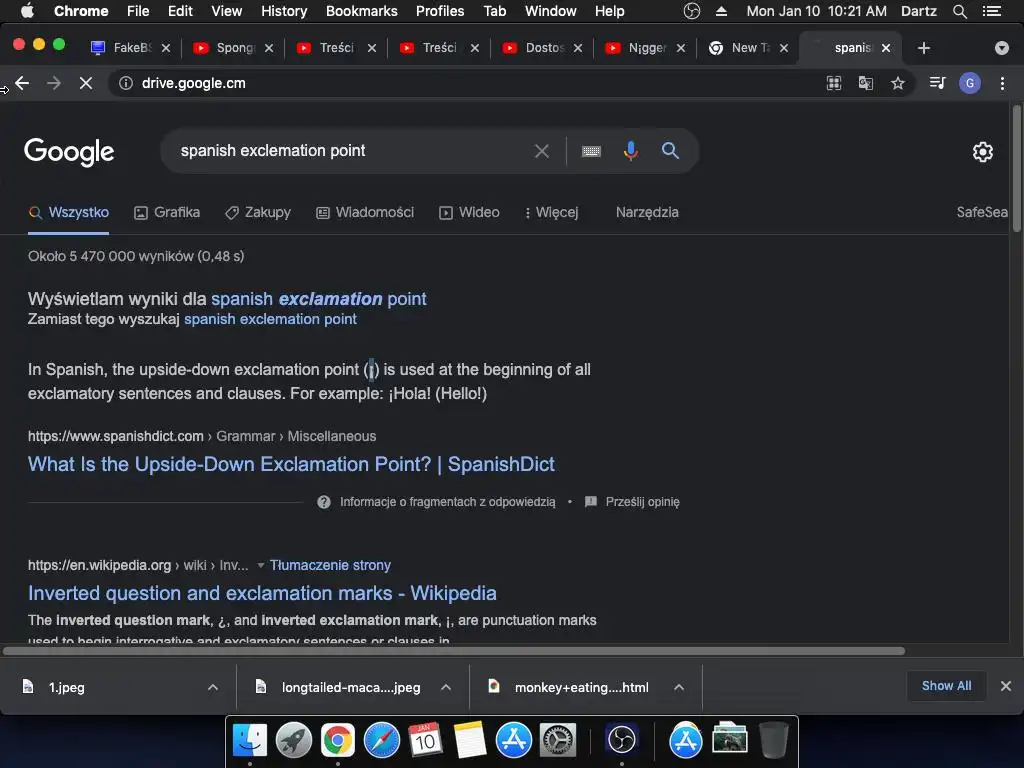Expand options for 1.jpeg download
The image size is (1024, 768).
pos(213,687)
